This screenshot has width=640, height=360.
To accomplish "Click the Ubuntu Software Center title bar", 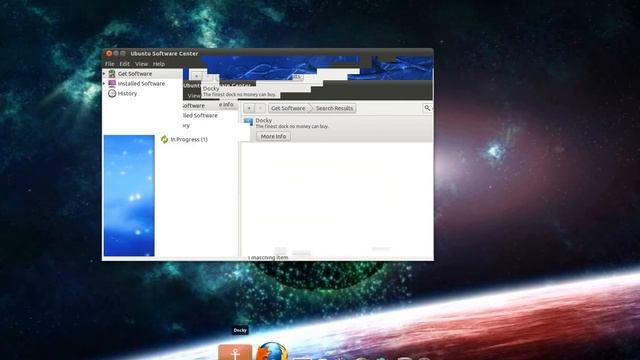I will click(x=268, y=53).
